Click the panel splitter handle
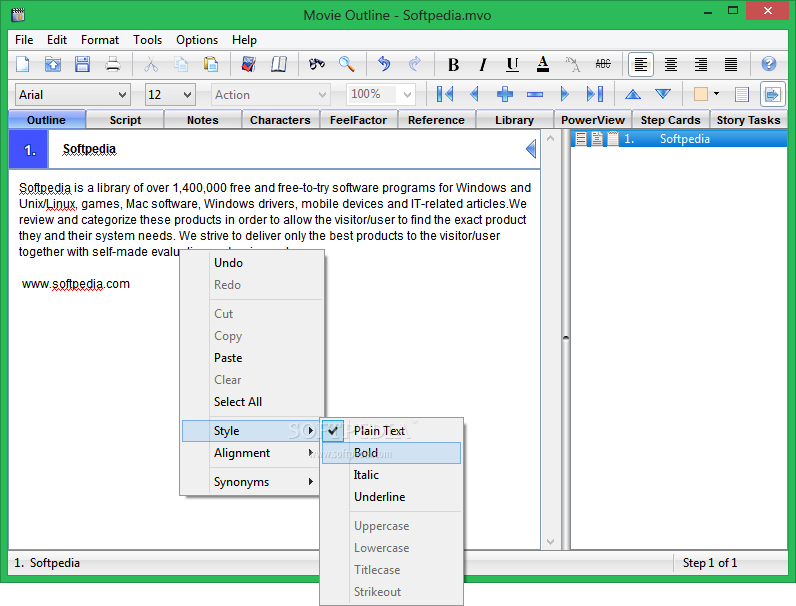 566,339
